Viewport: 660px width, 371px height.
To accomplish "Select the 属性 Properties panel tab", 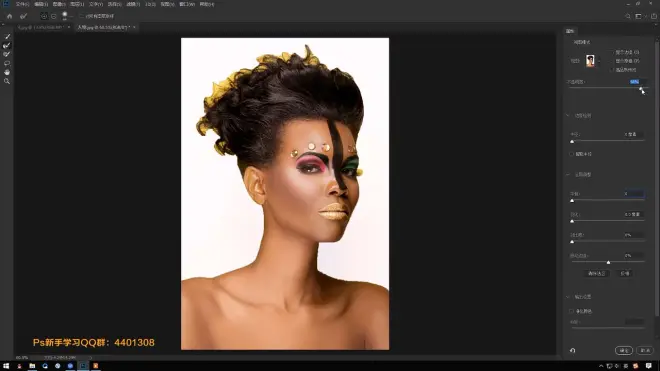I will [570, 31].
